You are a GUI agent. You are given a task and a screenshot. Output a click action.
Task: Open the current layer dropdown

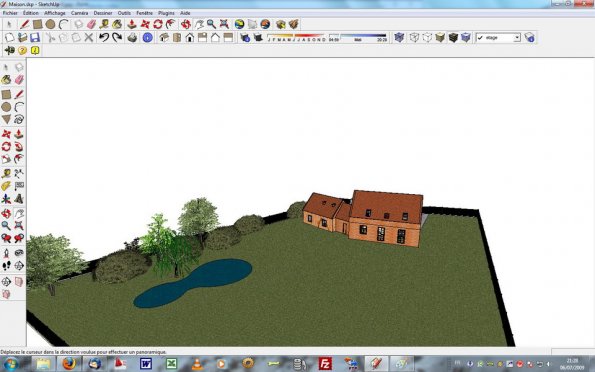pyautogui.click(x=498, y=38)
